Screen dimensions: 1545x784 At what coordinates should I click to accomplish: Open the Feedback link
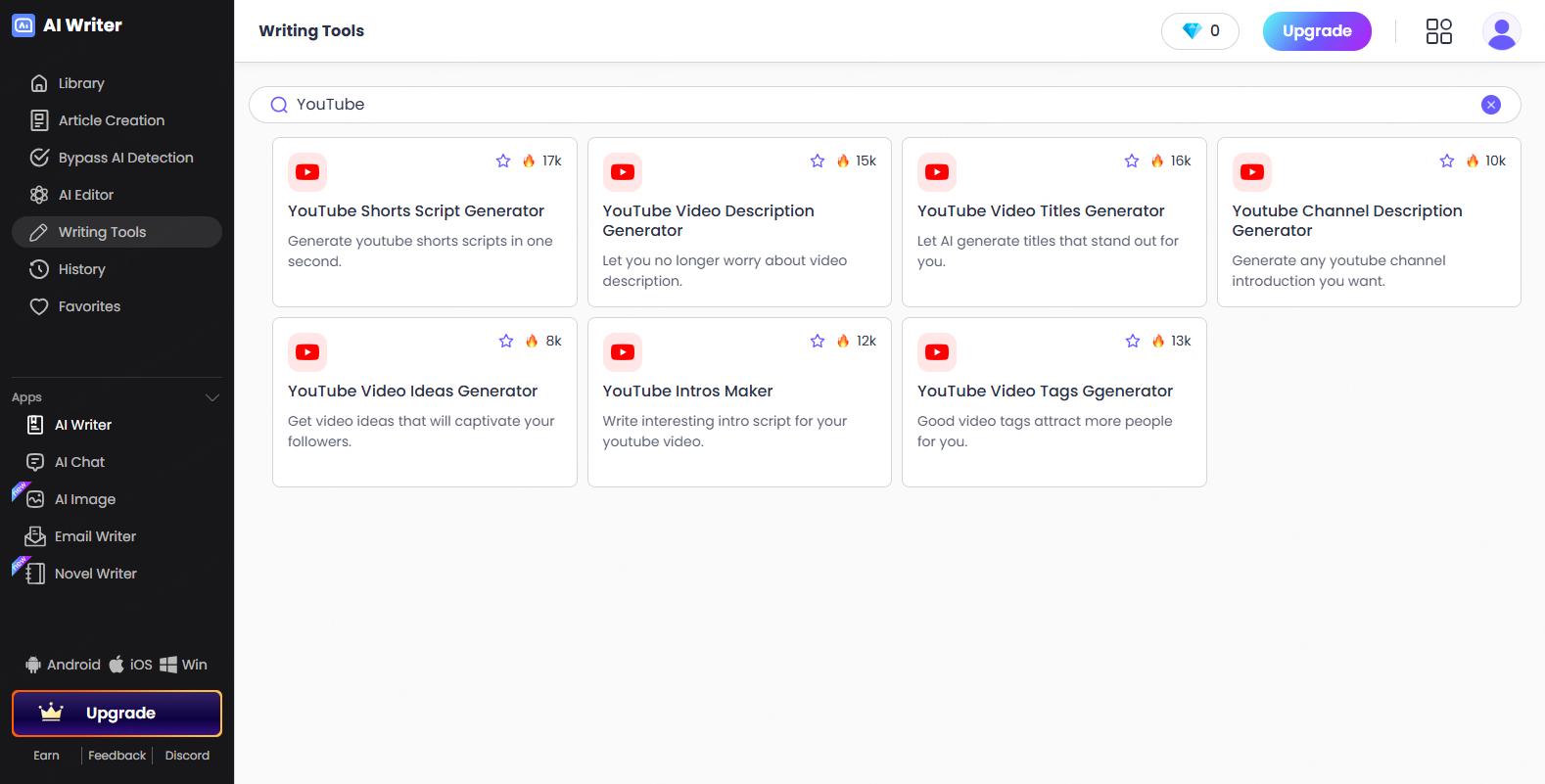(x=117, y=756)
